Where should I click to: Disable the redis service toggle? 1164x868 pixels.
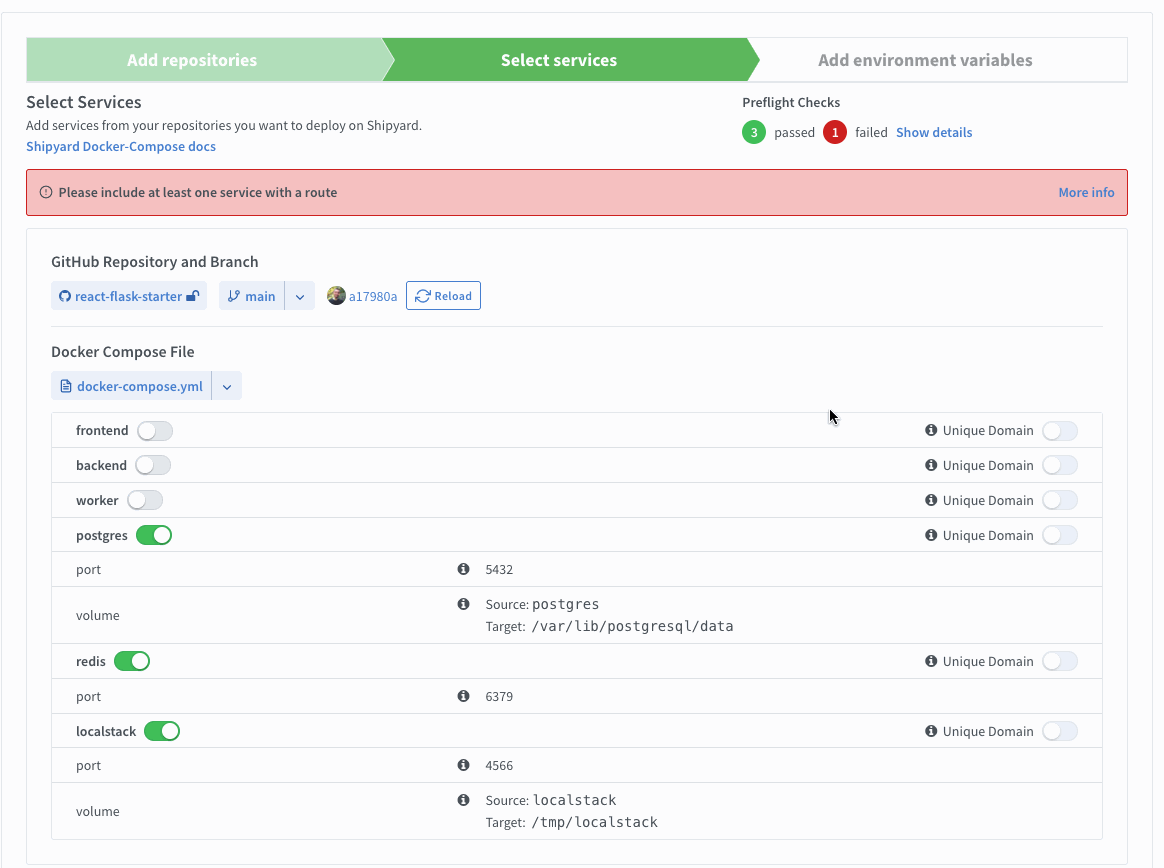point(132,662)
